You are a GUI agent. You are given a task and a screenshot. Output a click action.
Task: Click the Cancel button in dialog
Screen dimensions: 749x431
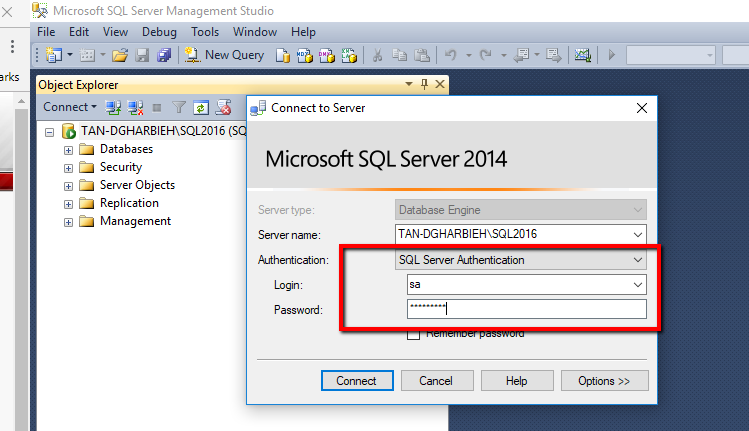coord(437,381)
